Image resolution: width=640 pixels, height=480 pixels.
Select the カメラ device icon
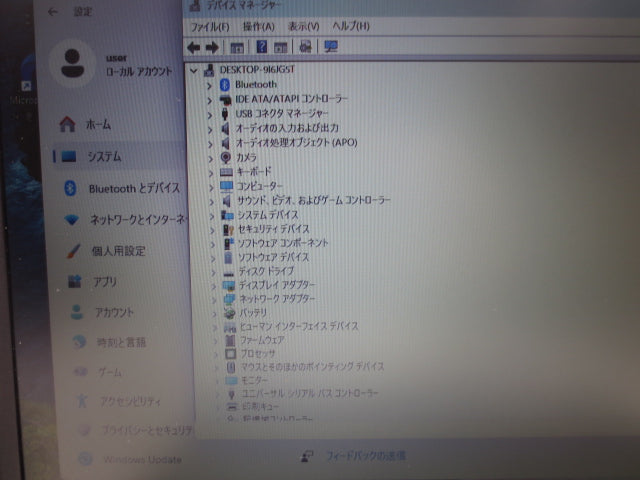[226, 157]
